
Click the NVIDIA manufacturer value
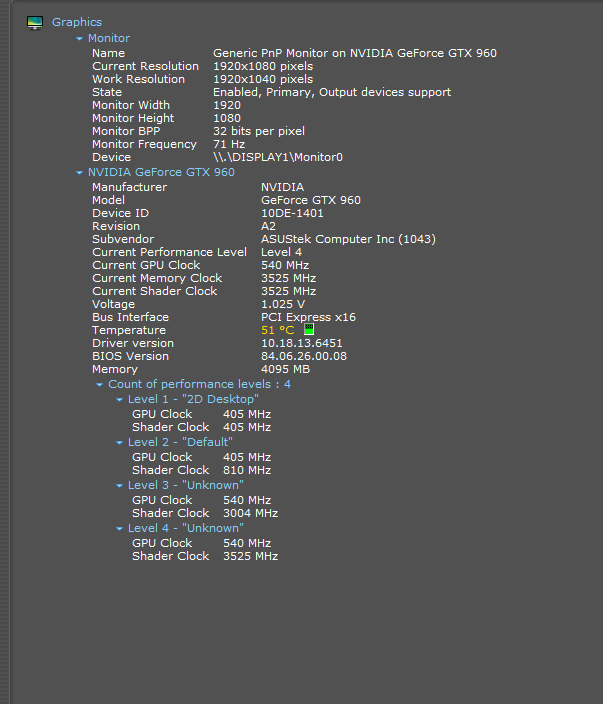(282, 187)
